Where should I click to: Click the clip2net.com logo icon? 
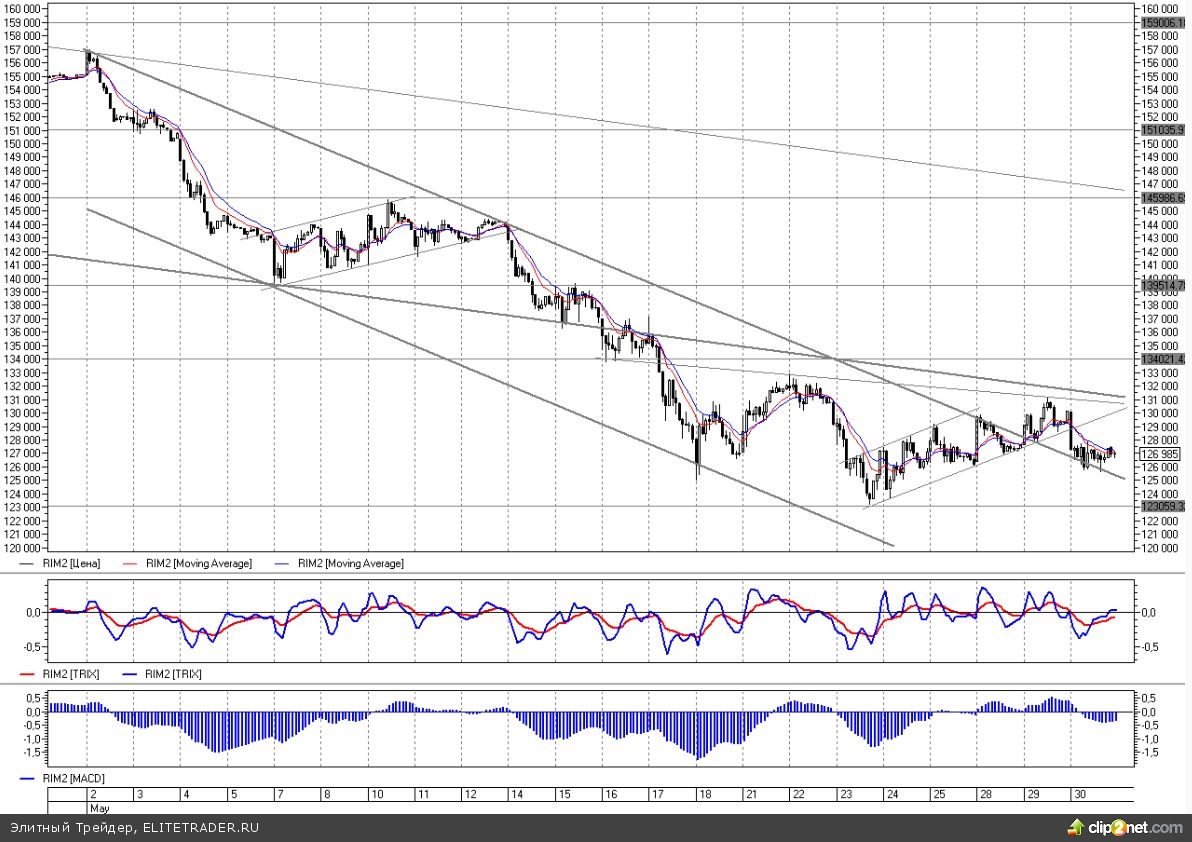(1075, 827)
